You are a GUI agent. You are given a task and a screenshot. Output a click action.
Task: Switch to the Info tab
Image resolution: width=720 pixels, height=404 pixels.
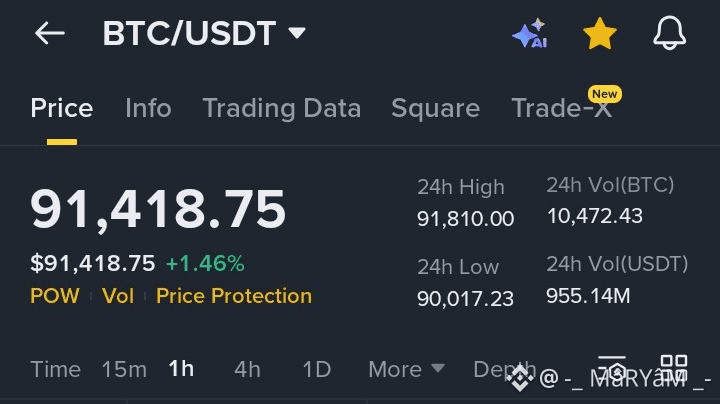pyautogui.click(x=148, y=108)
